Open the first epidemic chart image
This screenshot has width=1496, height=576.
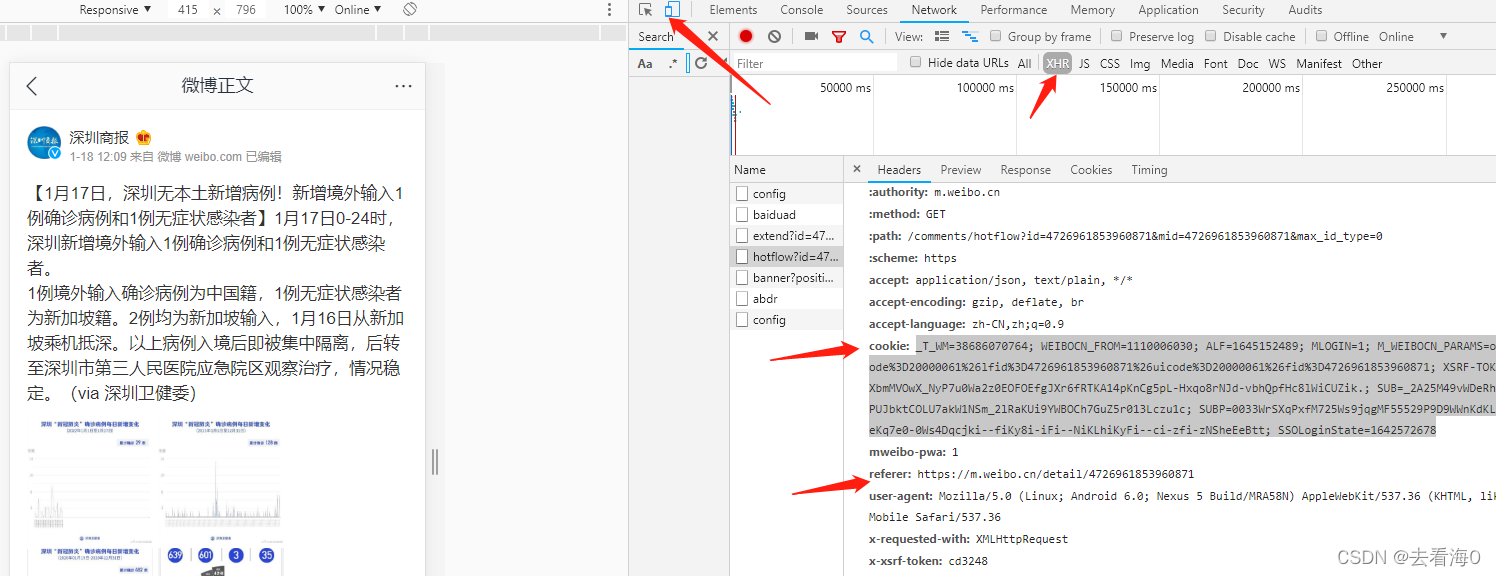(91, 472)
